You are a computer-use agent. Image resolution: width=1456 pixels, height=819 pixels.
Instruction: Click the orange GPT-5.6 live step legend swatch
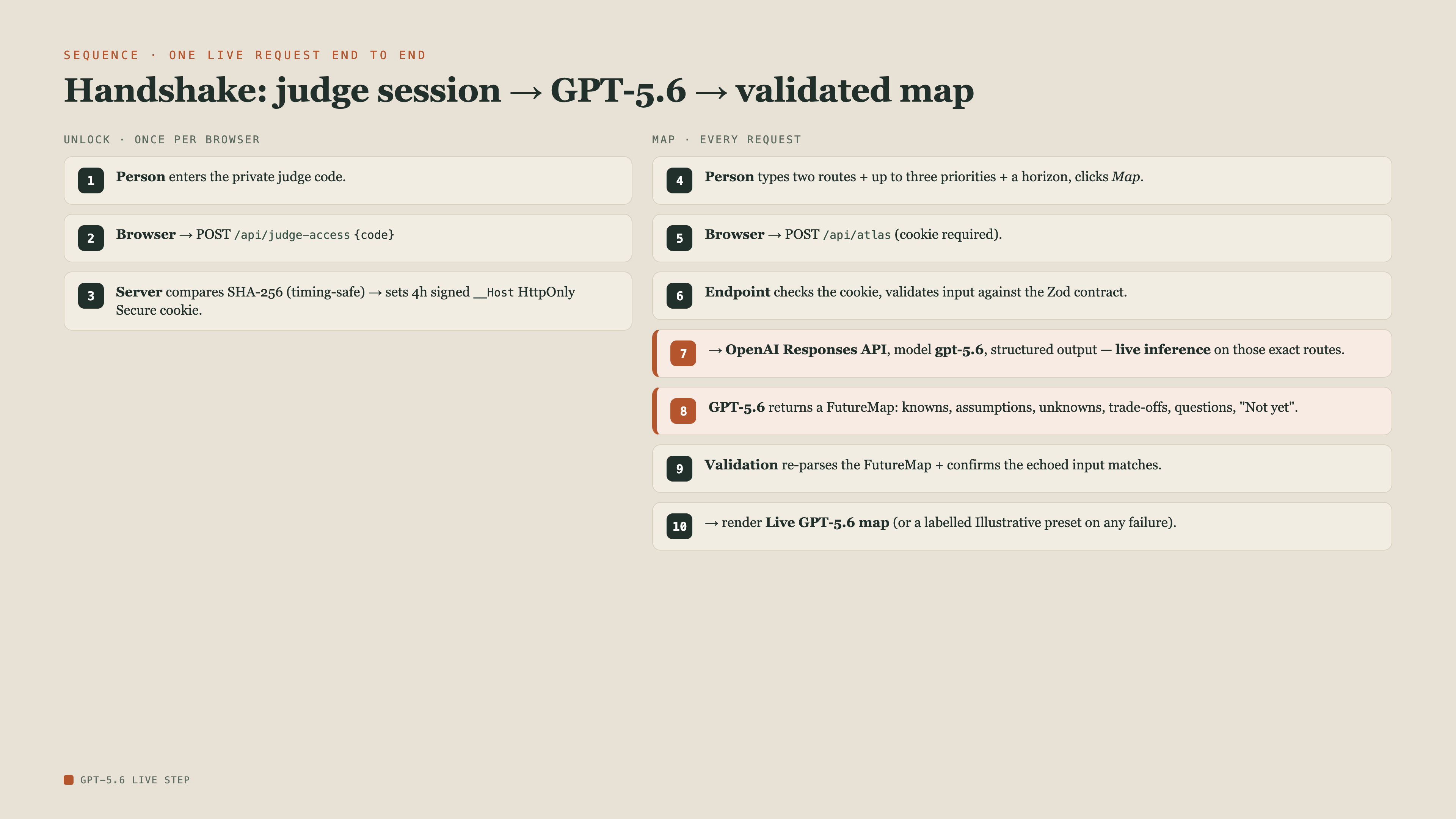tap(68, 780)
